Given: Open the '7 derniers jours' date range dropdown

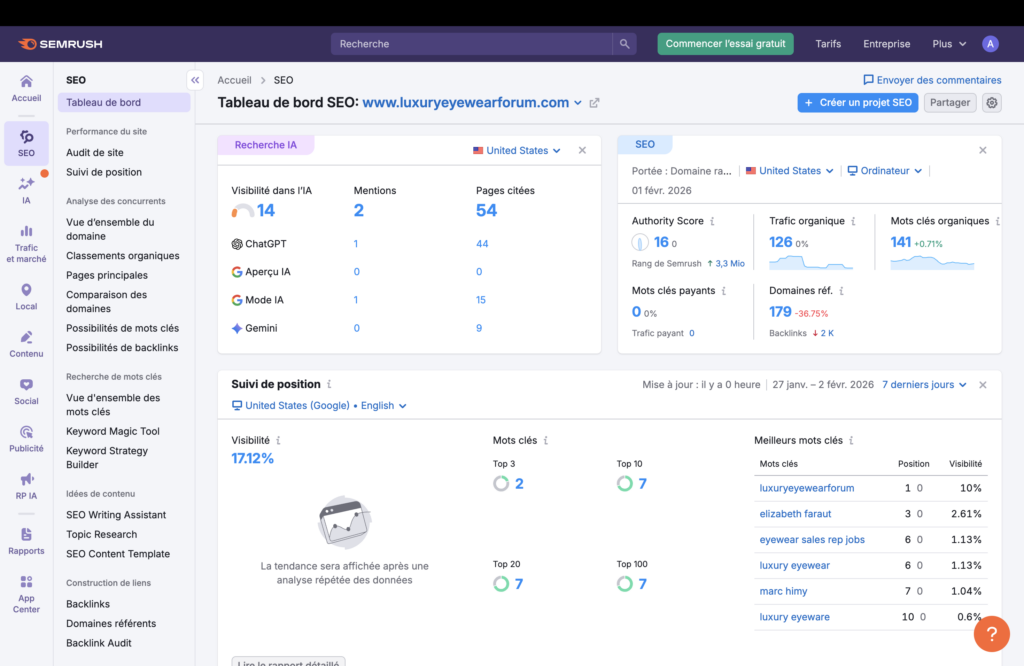Looking at the screenshot, I should [921, 383].
